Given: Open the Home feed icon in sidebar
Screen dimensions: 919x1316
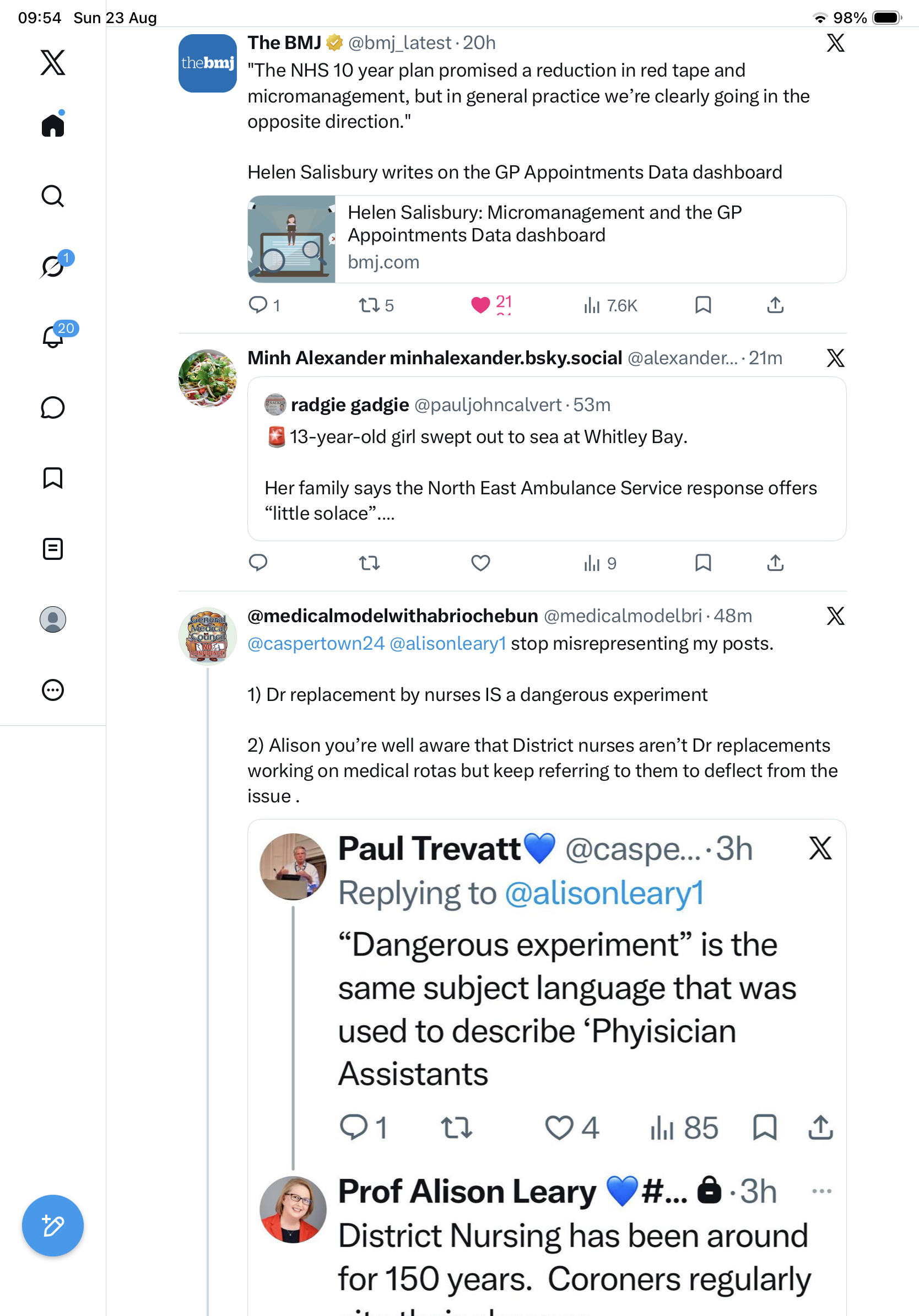Looking at the screenshot, I should 53,124.
